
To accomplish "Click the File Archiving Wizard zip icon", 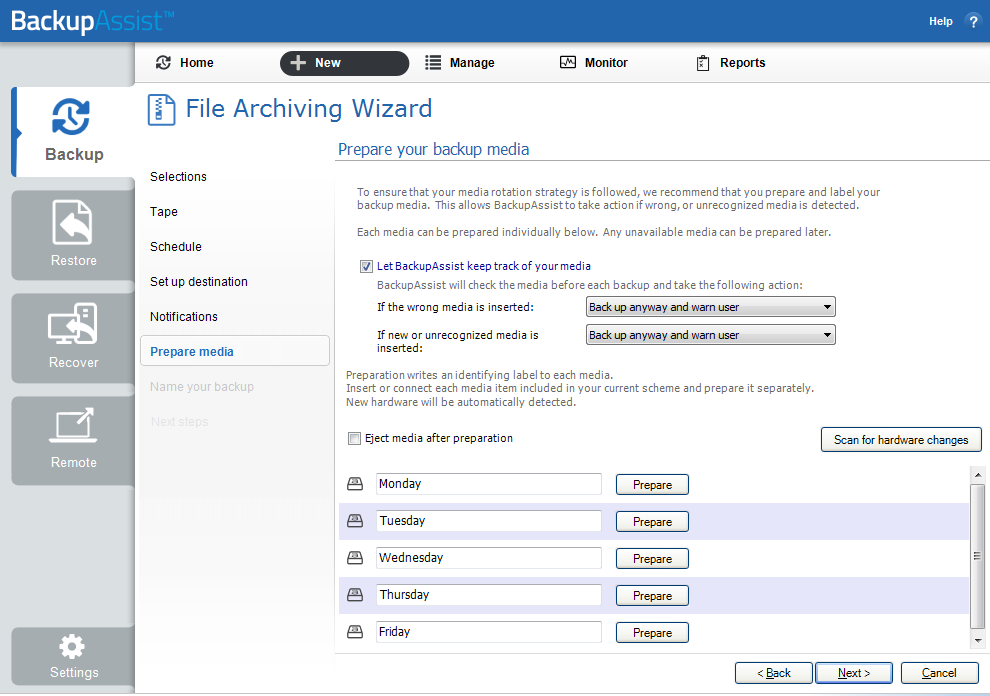I will click(x=161, y=109).
